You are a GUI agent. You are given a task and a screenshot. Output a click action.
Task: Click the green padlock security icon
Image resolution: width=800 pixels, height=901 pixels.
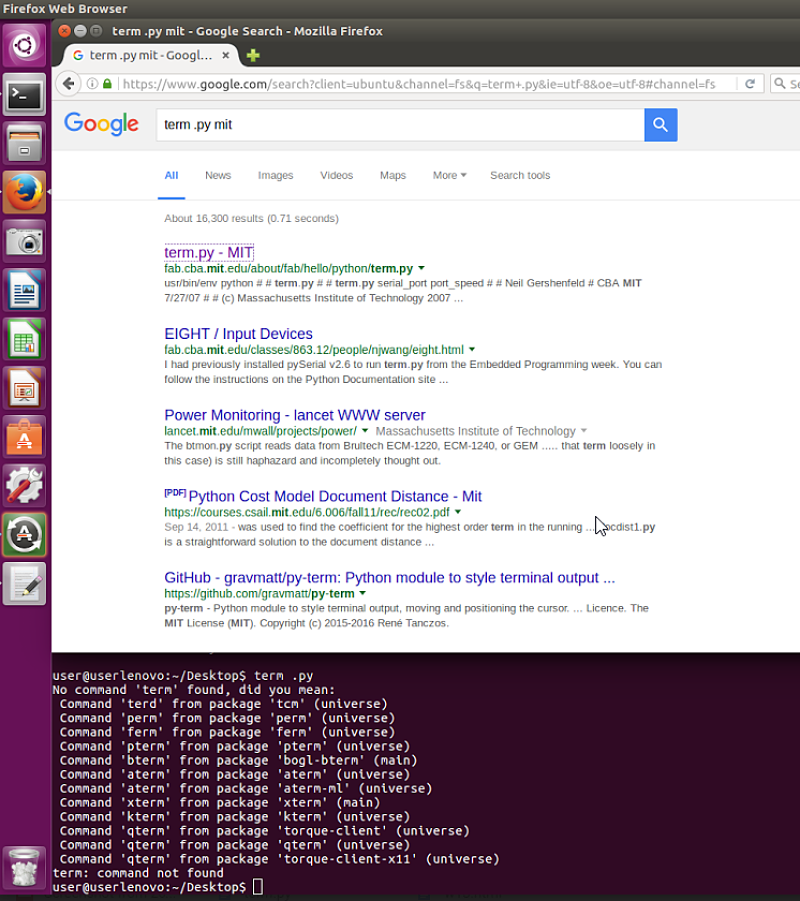click(x=107, y=84)
